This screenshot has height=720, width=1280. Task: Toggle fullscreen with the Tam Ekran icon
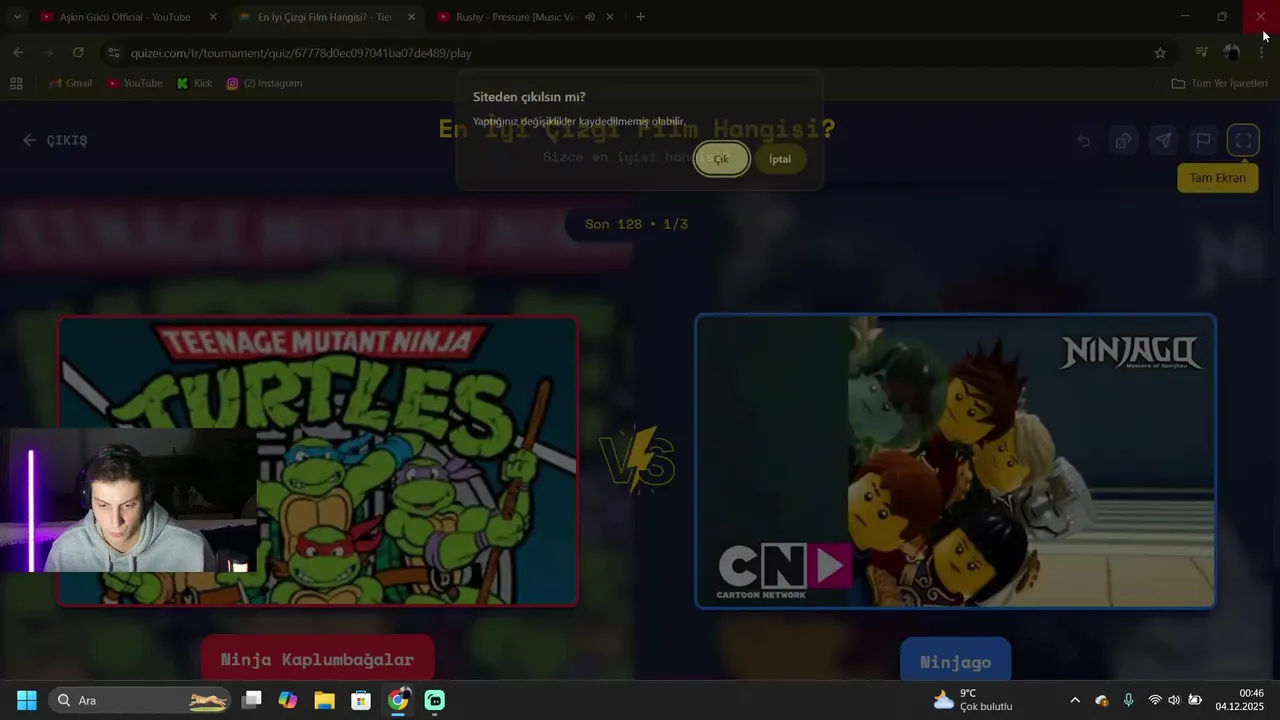pos(1243,141)
